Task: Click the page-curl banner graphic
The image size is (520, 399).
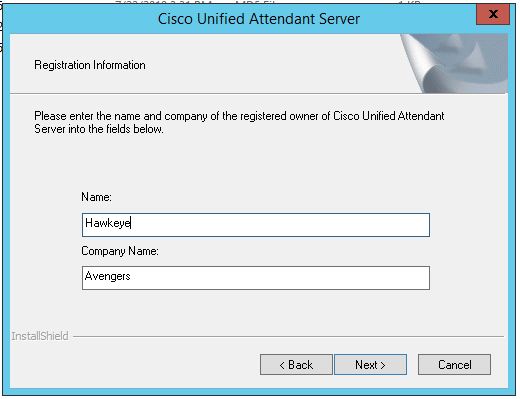Action: pos(454,63)
